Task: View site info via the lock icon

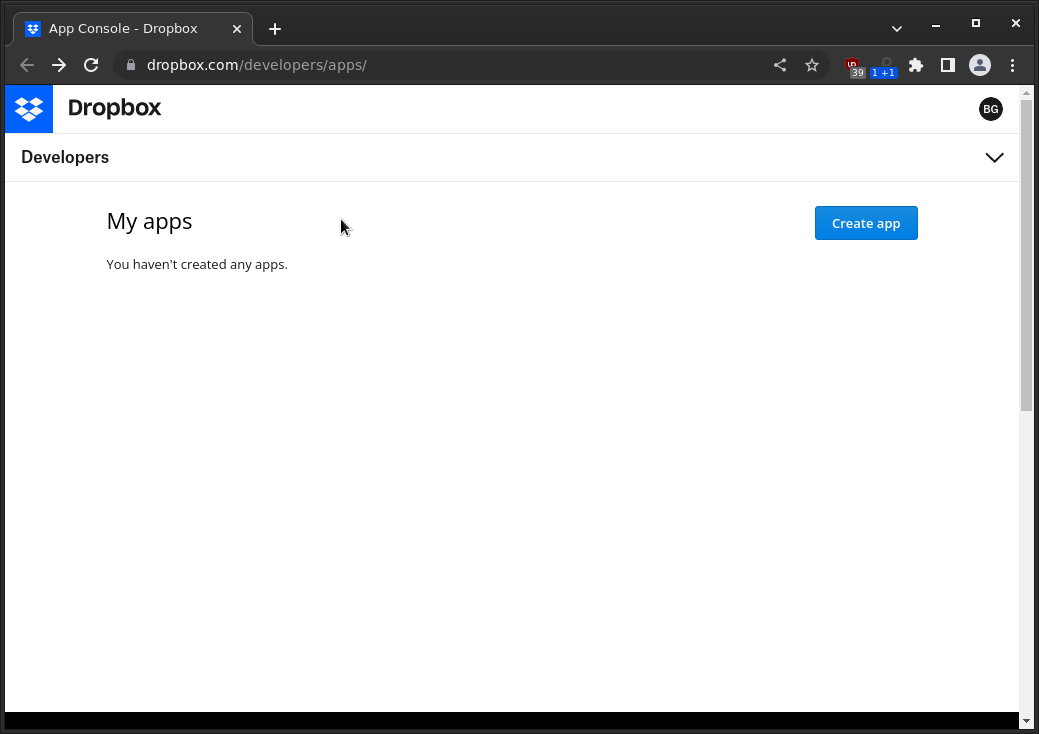Action: coord(131,65)
